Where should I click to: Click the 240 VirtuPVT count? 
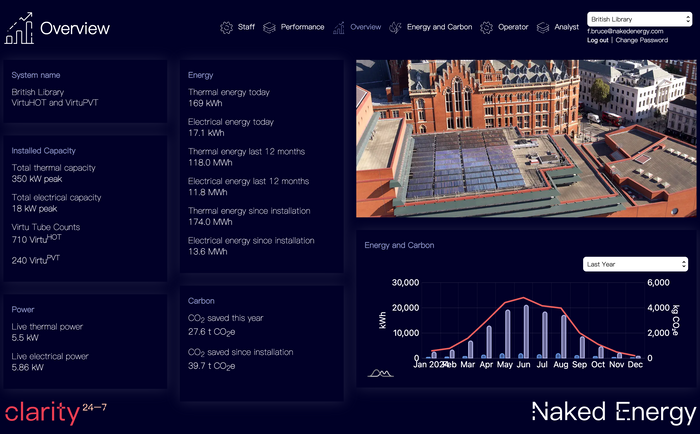[35, 259]
